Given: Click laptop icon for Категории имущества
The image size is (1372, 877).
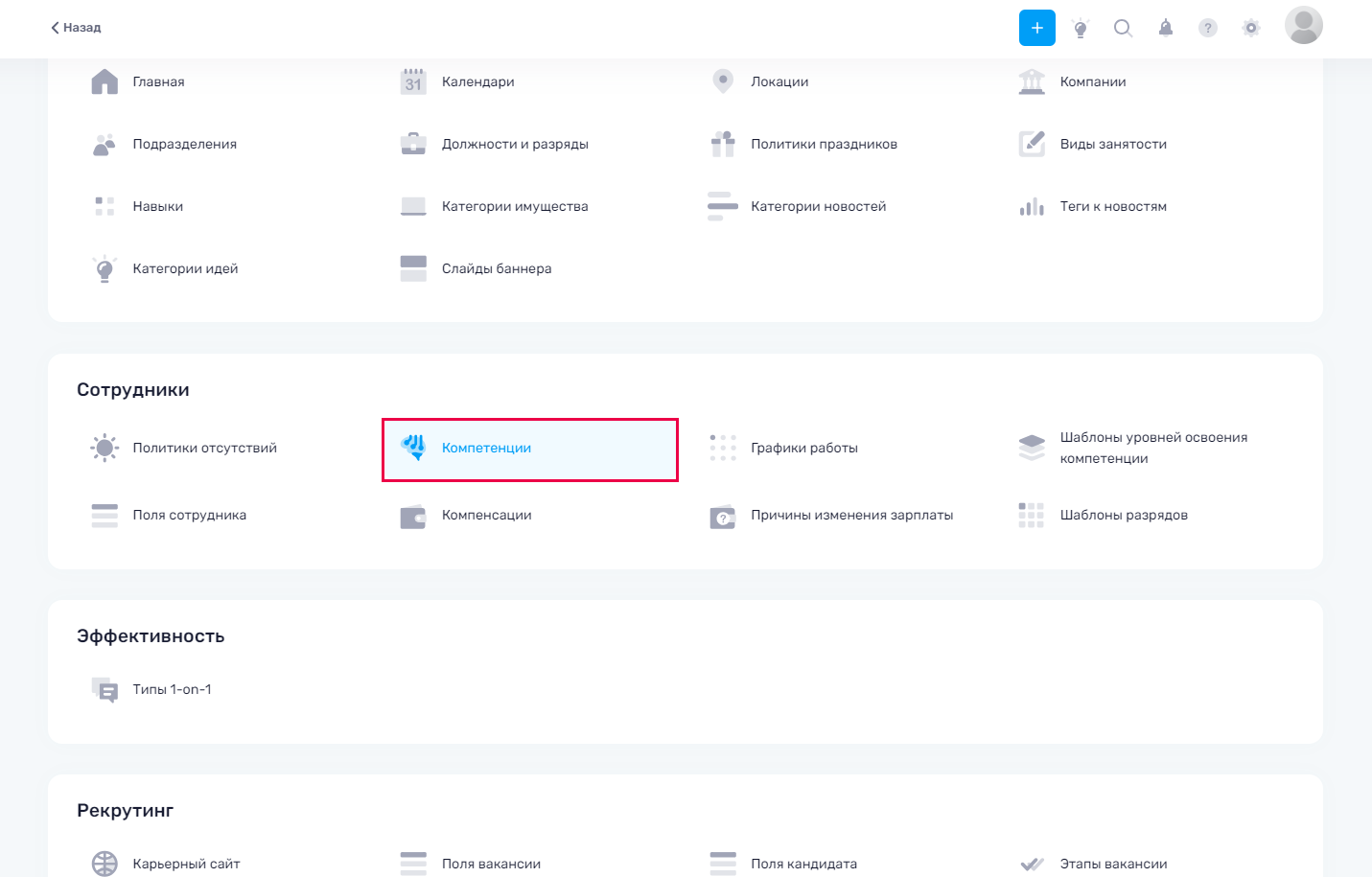Looking at the screenshot, I should (413, 206).
